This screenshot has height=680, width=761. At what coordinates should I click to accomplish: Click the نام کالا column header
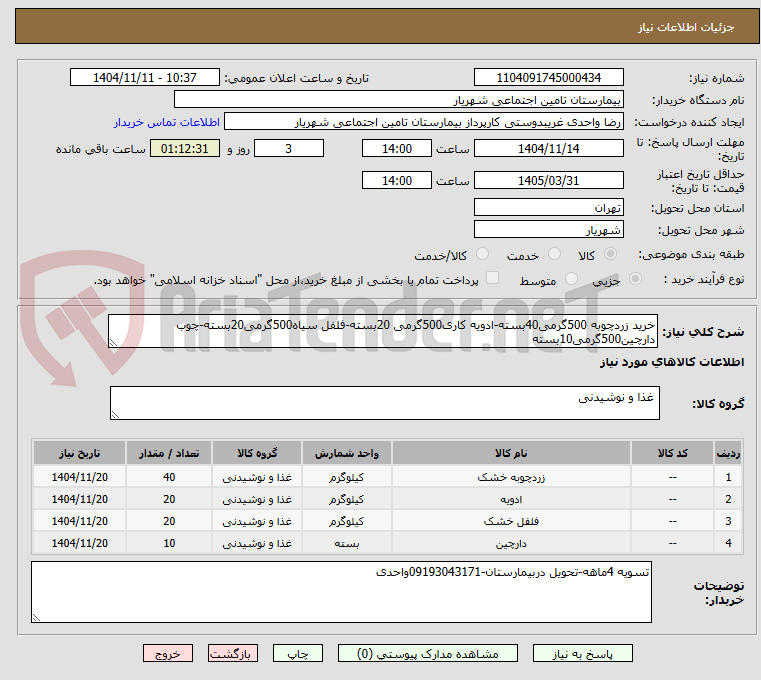(511, 453)
